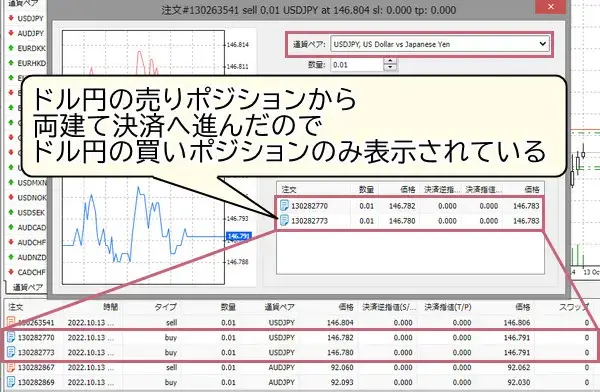Sort terminal by スワップ column header
The height and width of the screenshot is (392, 600).
(x=574, y=307)
